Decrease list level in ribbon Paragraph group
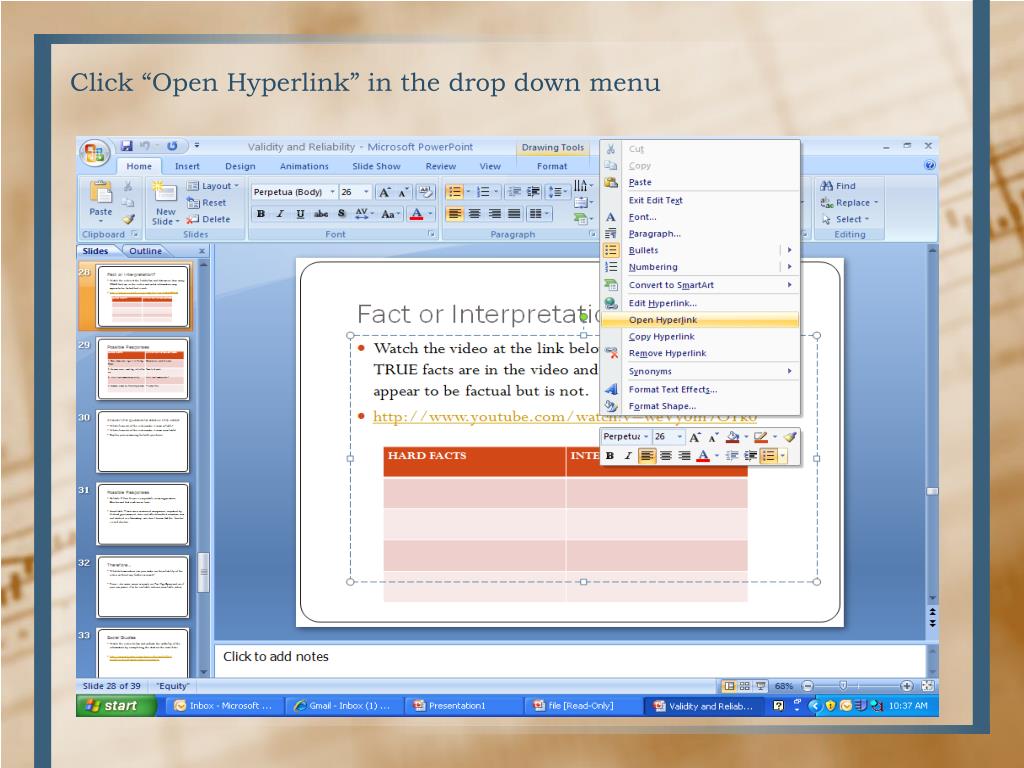The height and width of the screenshot is (768, 1024). pos(515,192)
